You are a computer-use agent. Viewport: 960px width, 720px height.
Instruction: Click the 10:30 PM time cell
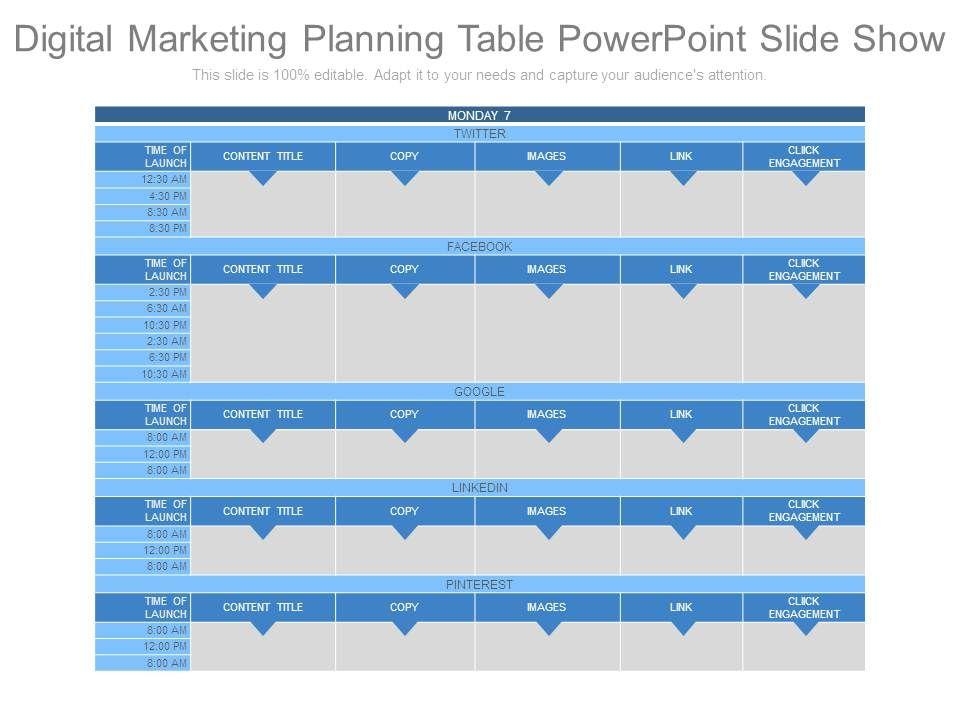[143, 325]
